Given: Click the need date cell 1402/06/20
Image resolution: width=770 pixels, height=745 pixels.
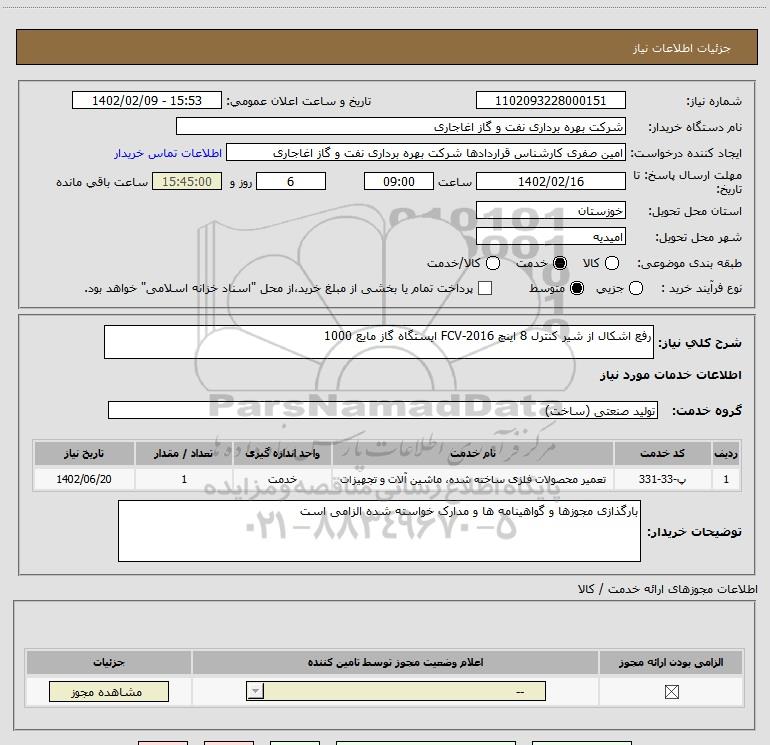Looking at the screenshot, I should coord(84,479).
